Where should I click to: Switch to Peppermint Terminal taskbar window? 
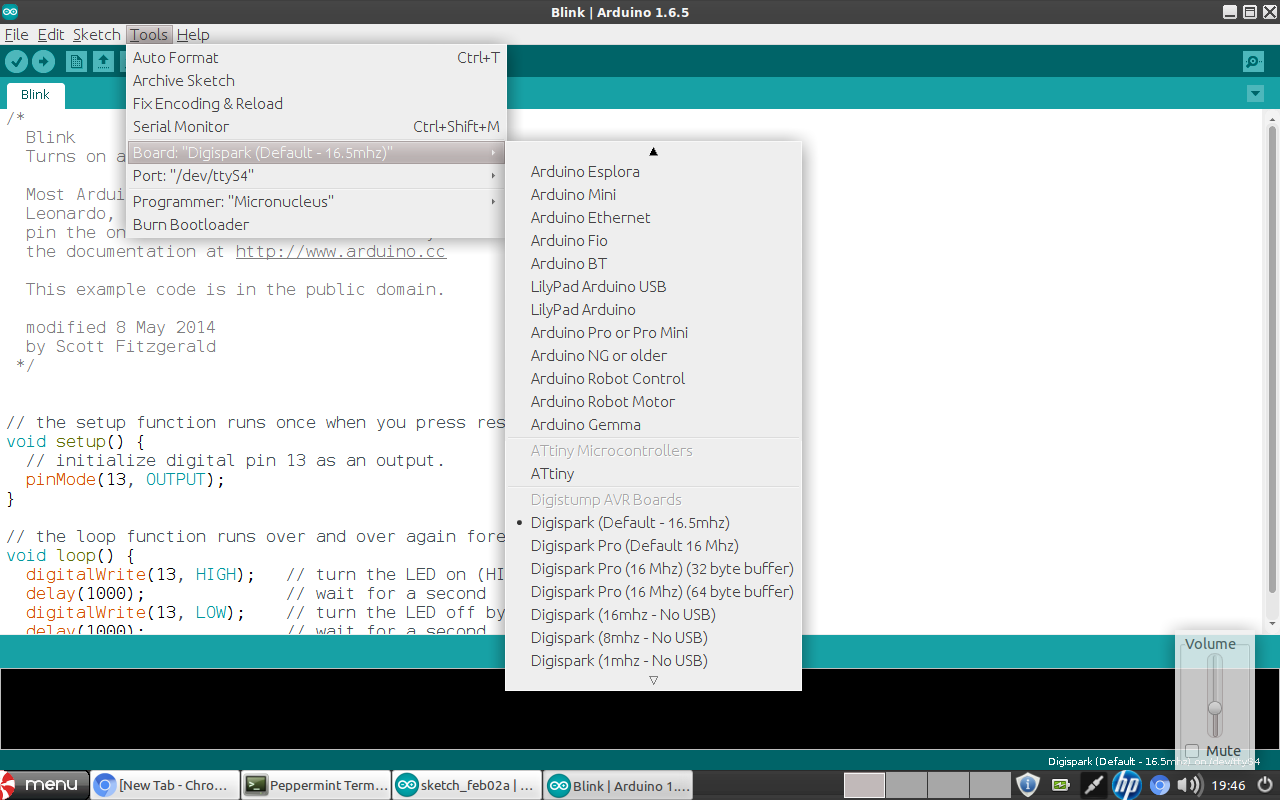[316, 785]
